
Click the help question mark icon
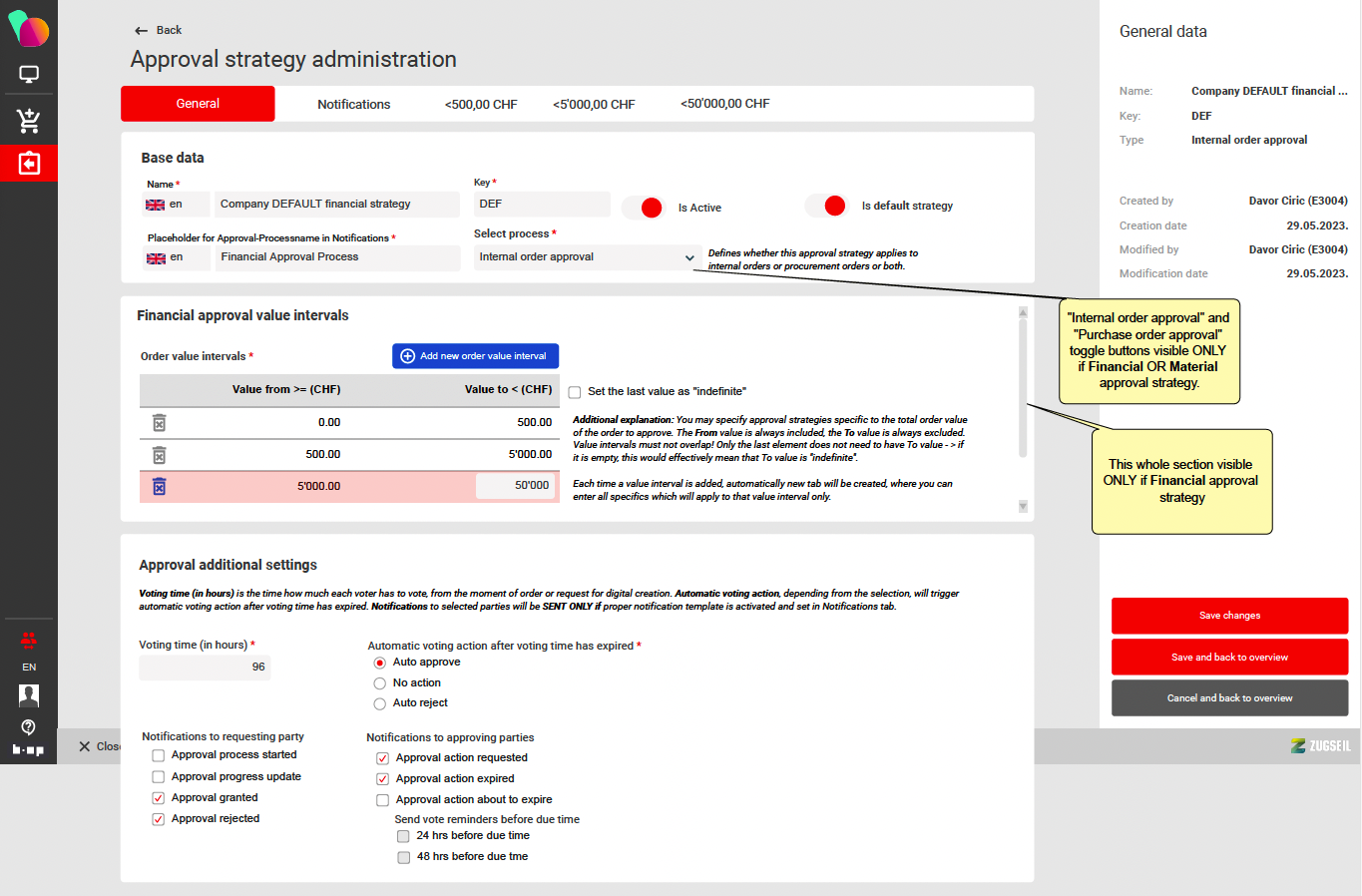click(29, 726)
